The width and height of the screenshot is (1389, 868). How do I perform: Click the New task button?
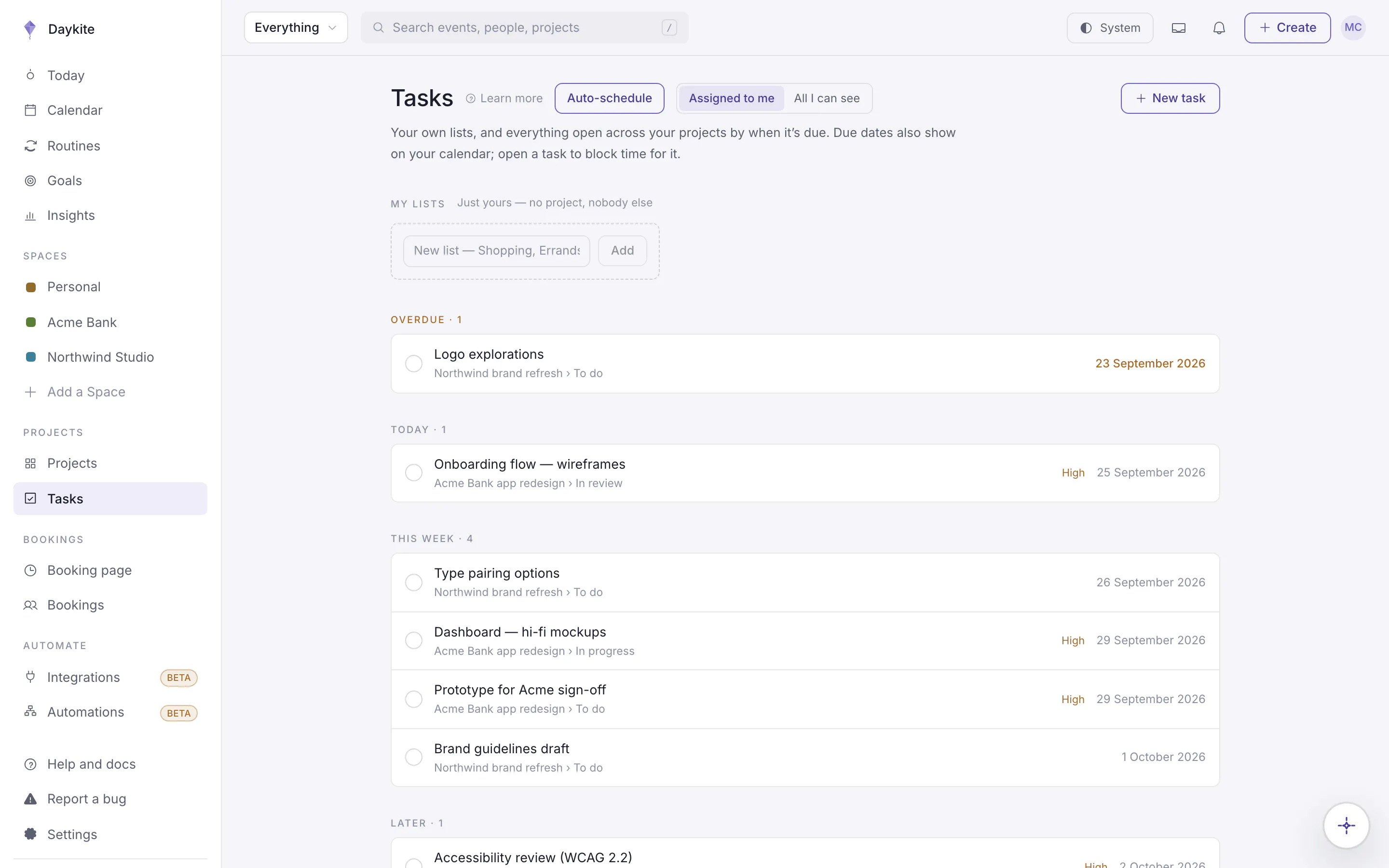click(1170, 98)
